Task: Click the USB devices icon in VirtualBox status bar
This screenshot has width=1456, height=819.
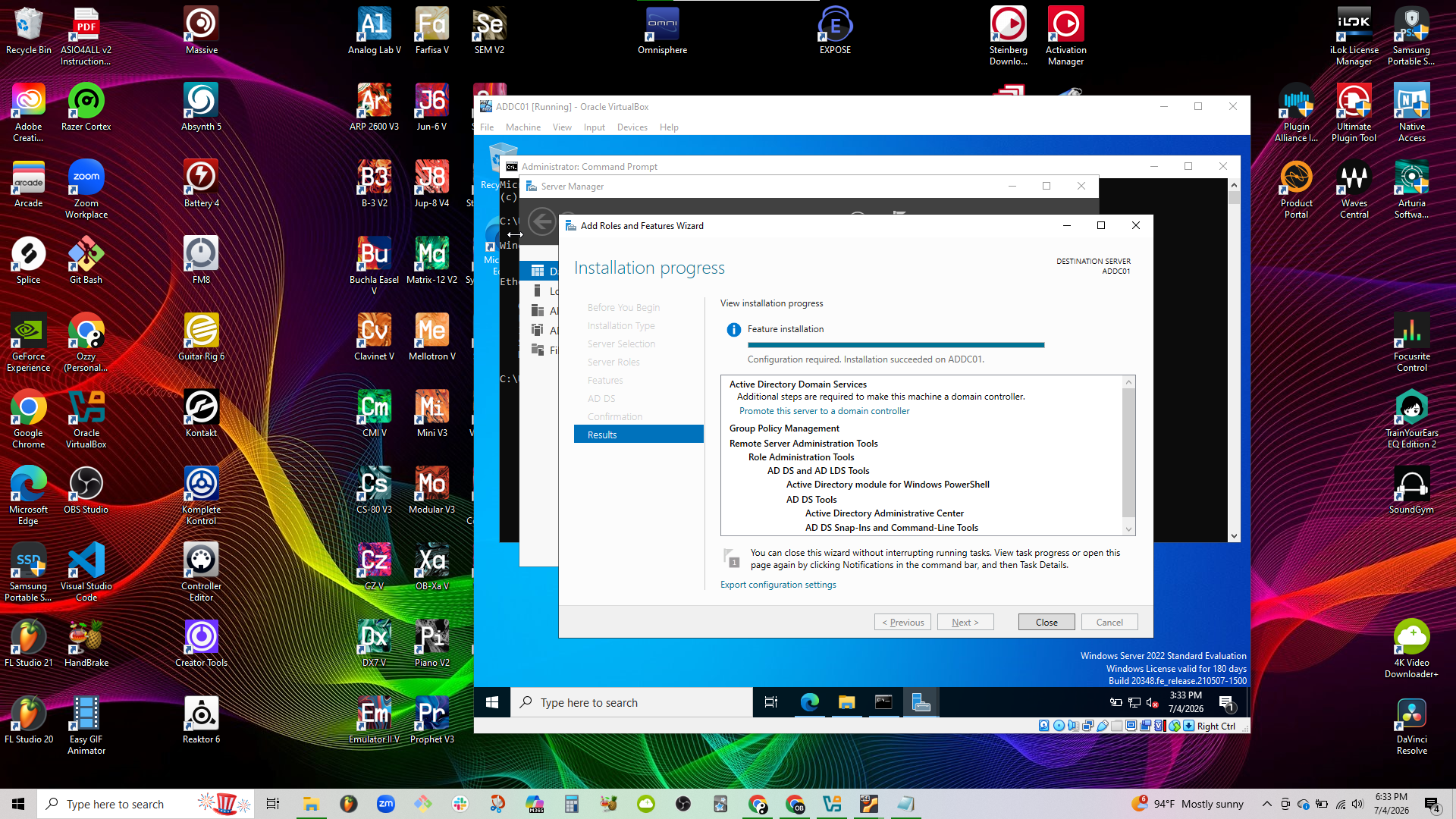Action: (x=1102, y=726)
